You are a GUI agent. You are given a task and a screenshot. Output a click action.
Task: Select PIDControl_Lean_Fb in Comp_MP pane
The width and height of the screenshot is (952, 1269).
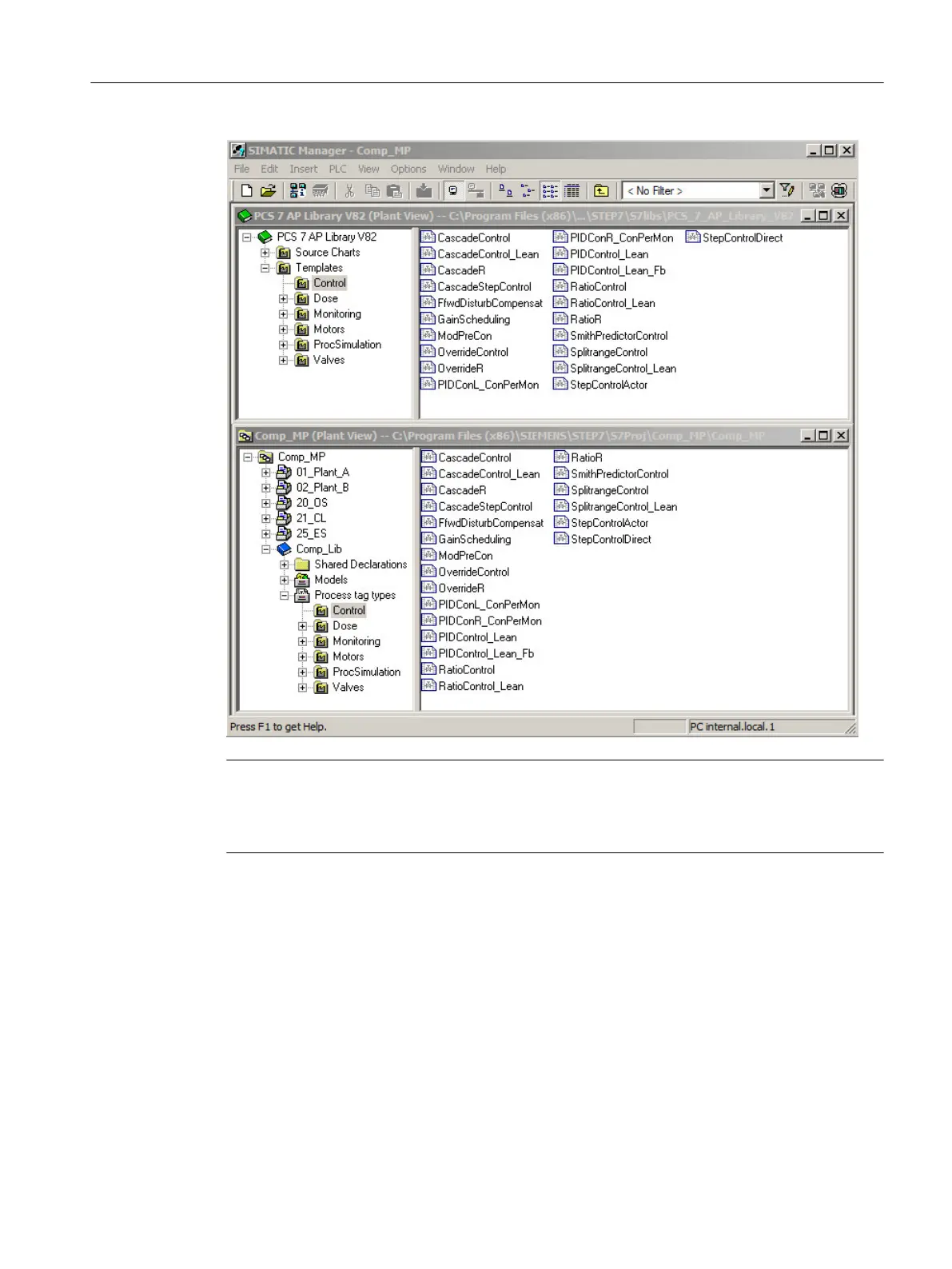click(486, 653)
